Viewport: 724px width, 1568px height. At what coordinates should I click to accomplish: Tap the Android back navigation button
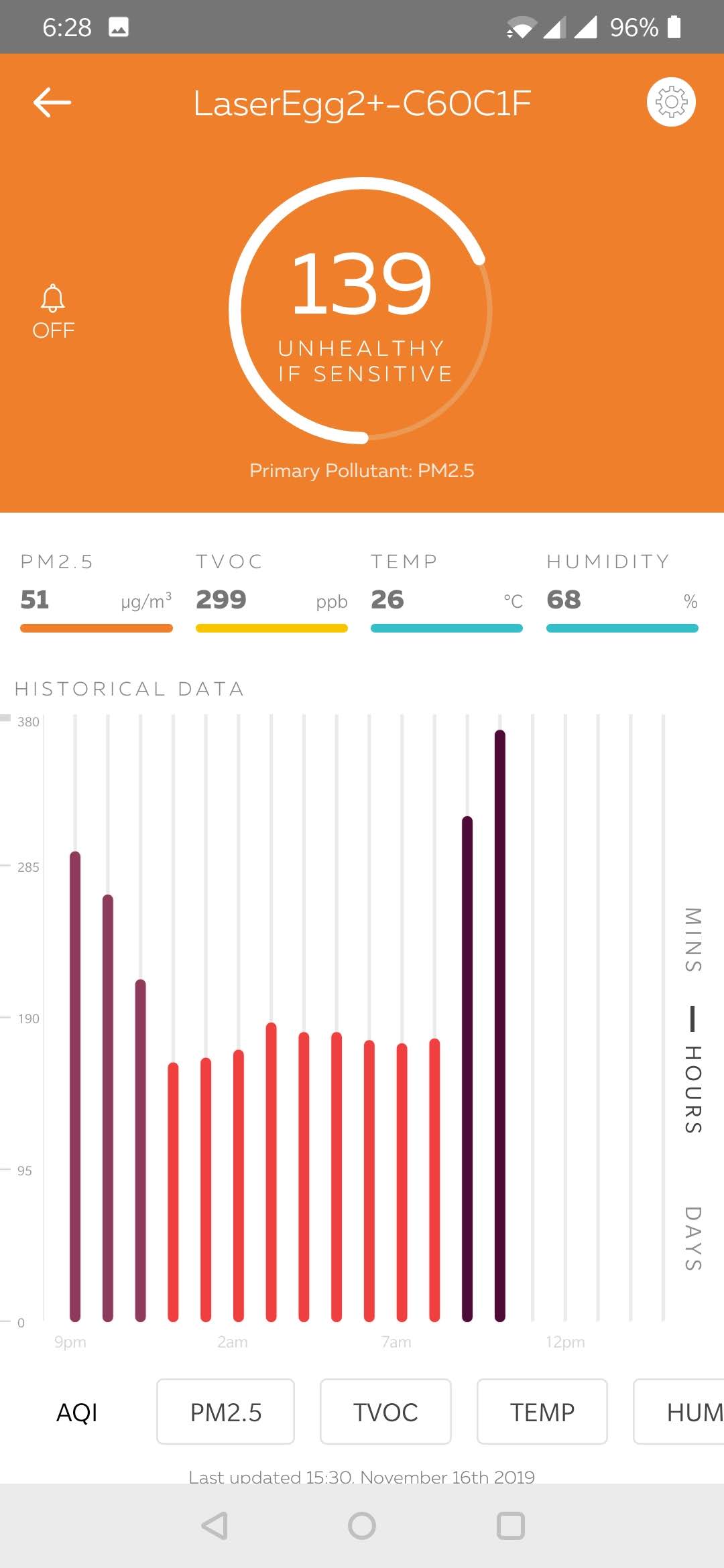click(215, 1526)
